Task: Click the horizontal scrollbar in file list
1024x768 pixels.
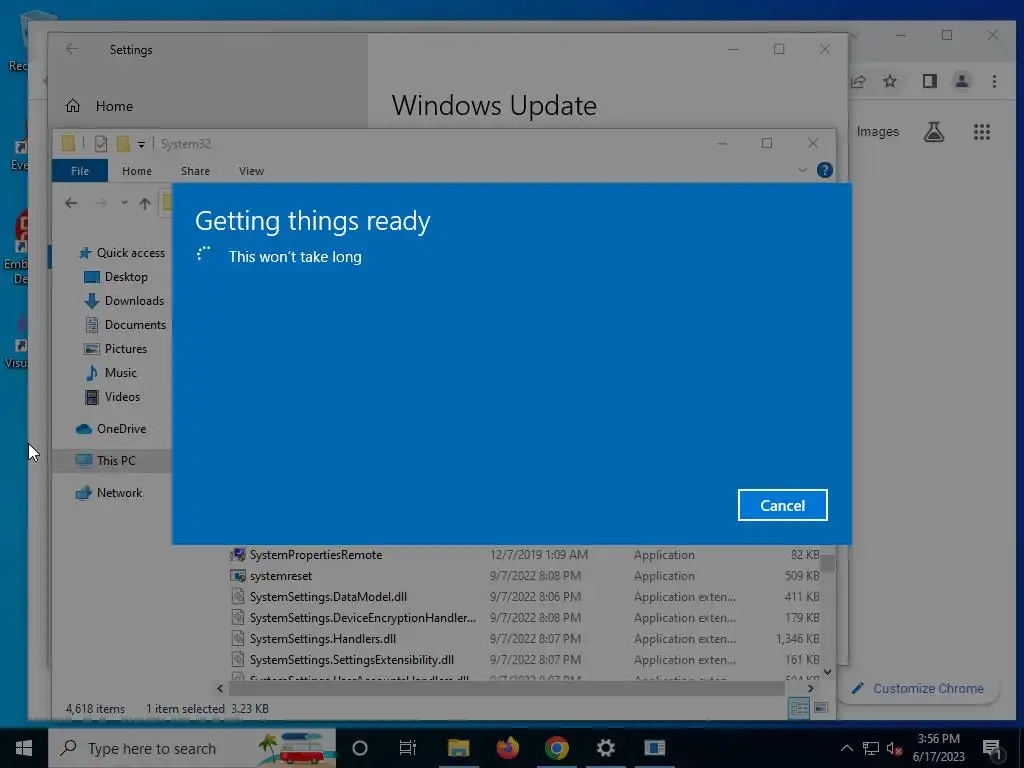Action: coord(507,688)
